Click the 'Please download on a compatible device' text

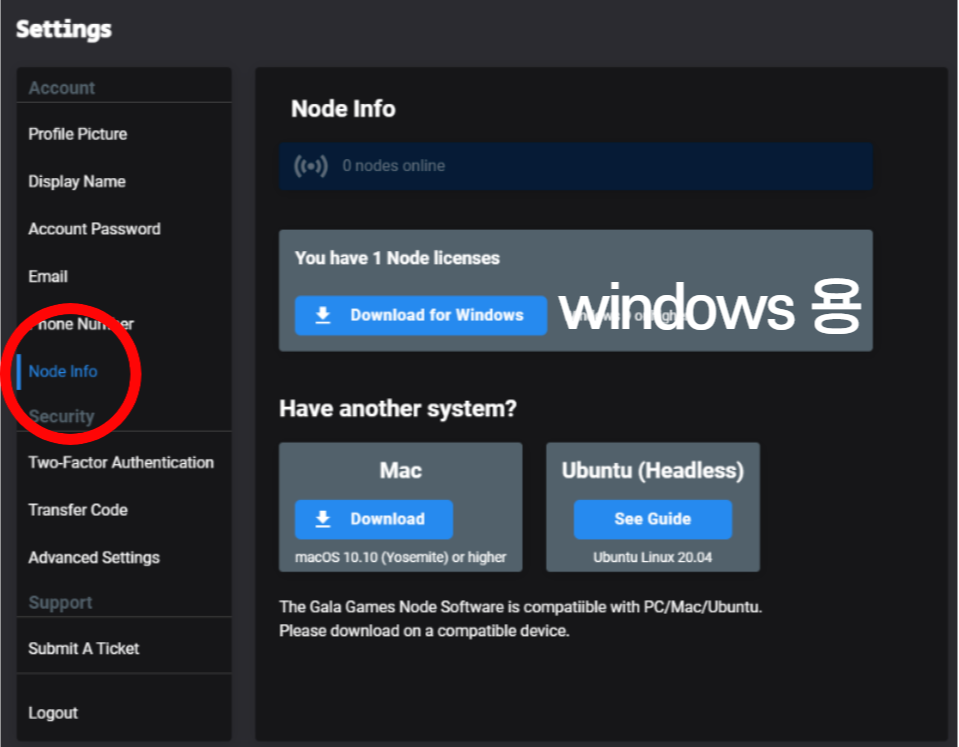424,631
